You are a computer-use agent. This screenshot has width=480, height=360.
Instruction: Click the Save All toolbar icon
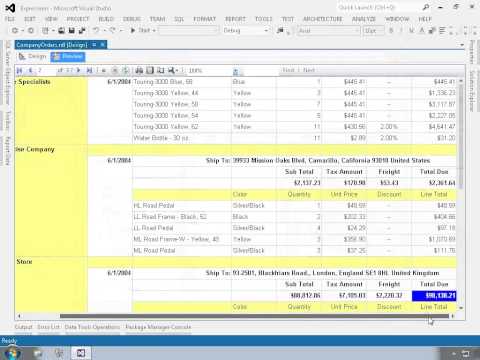pyautogui.click(x=82, y=31)
